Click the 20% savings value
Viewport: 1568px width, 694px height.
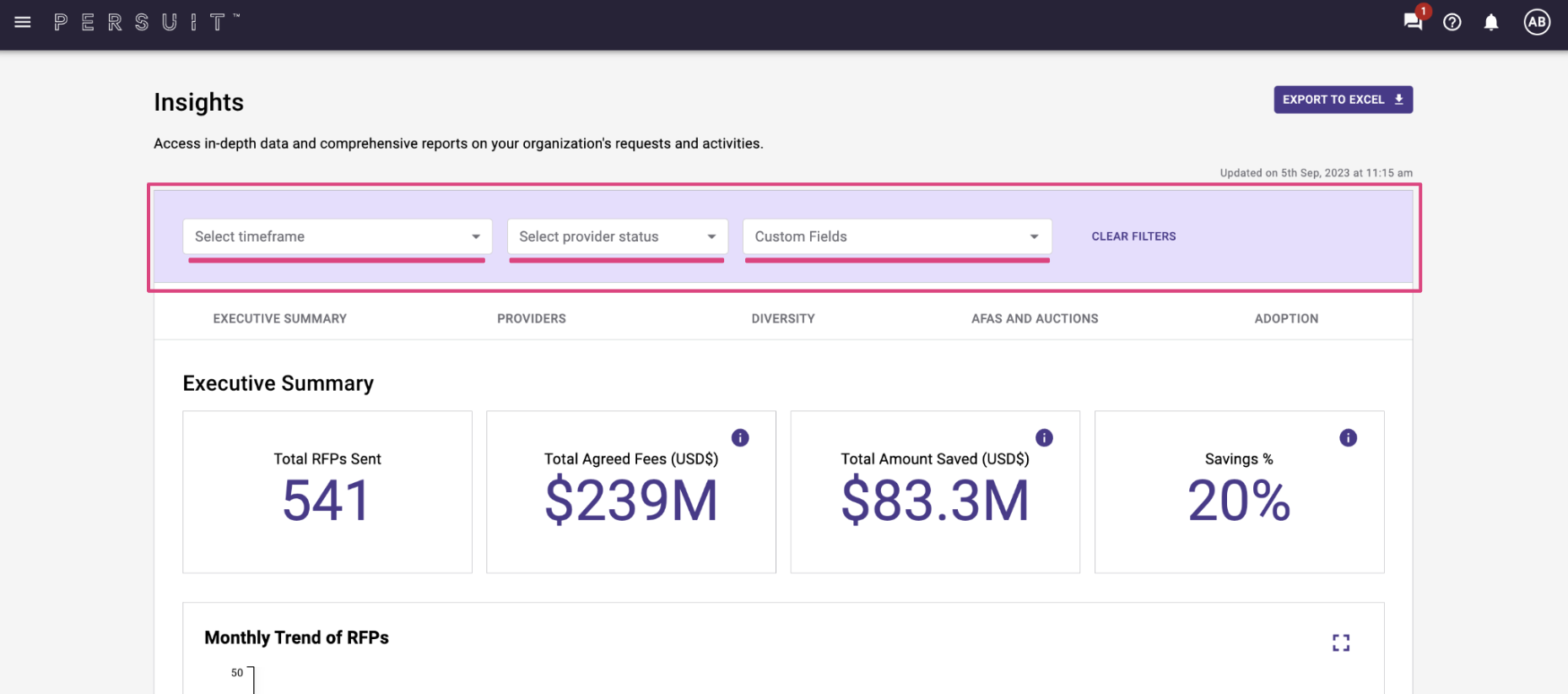(x=1239, y=501)
